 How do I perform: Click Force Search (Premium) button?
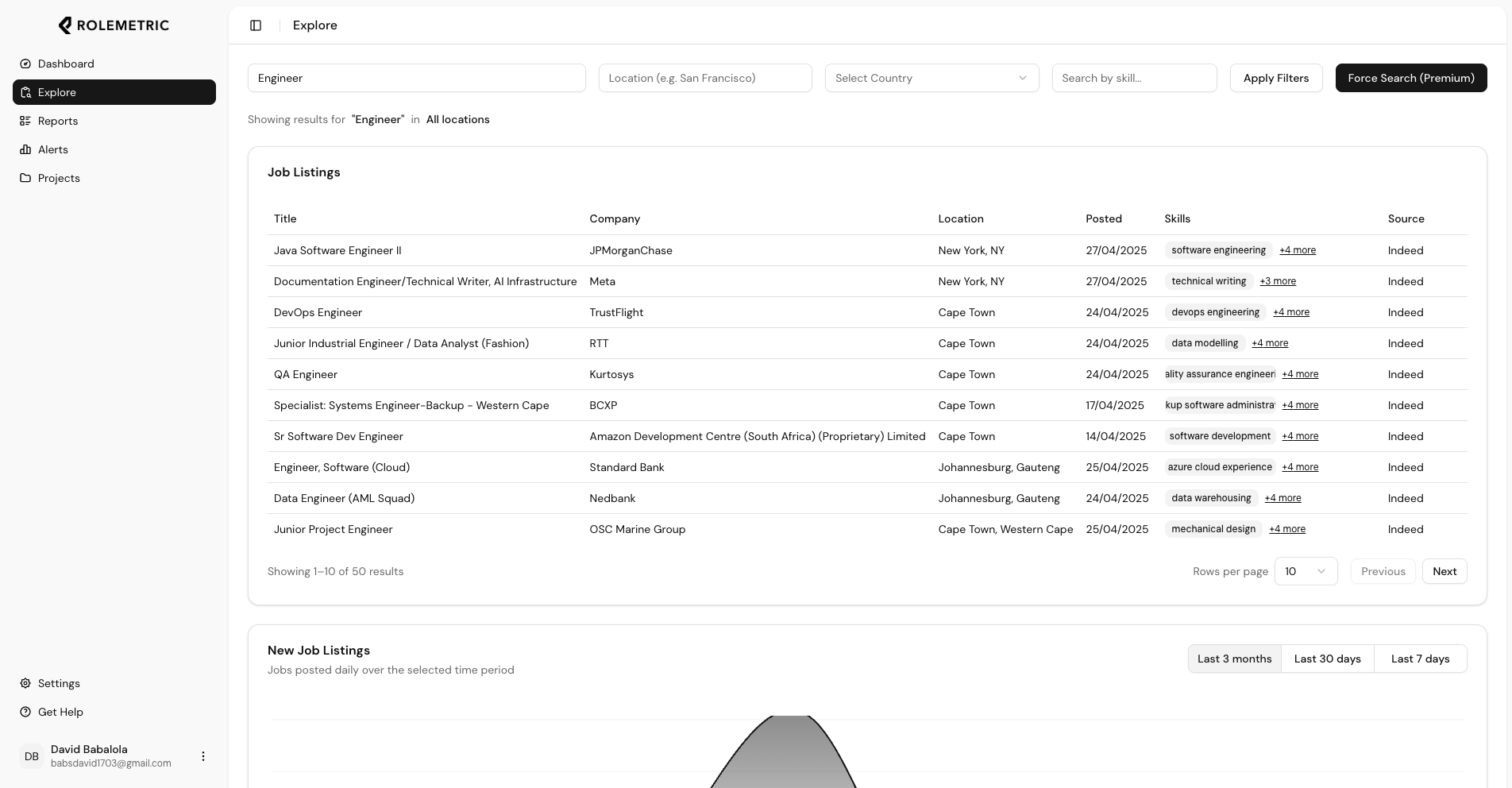pos(1411,78)
